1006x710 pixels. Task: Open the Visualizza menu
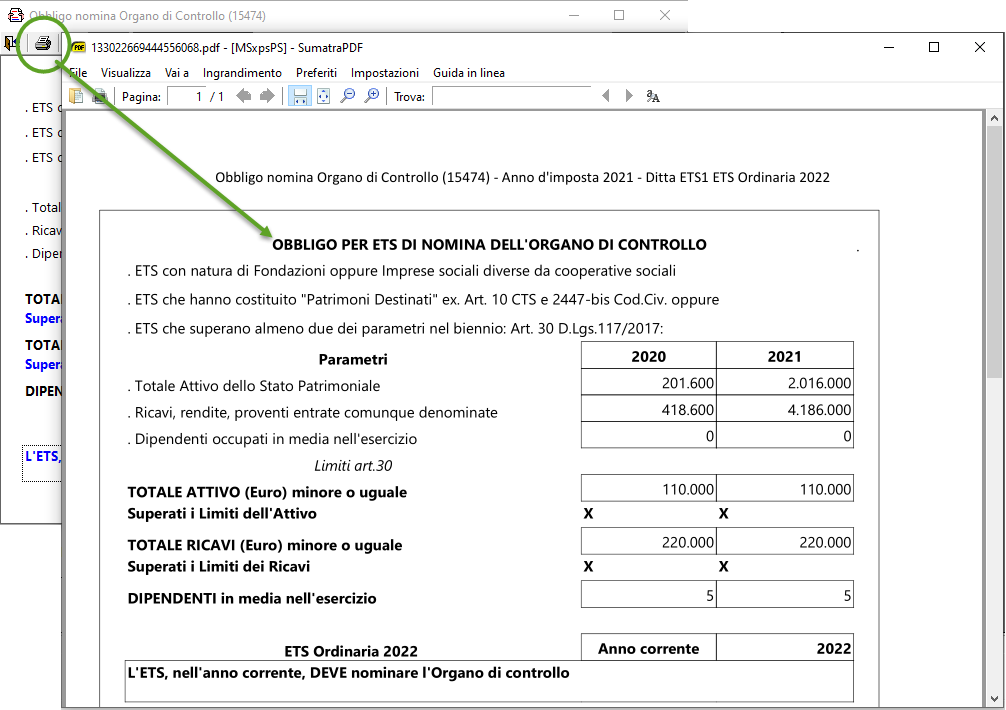[126, 73]
